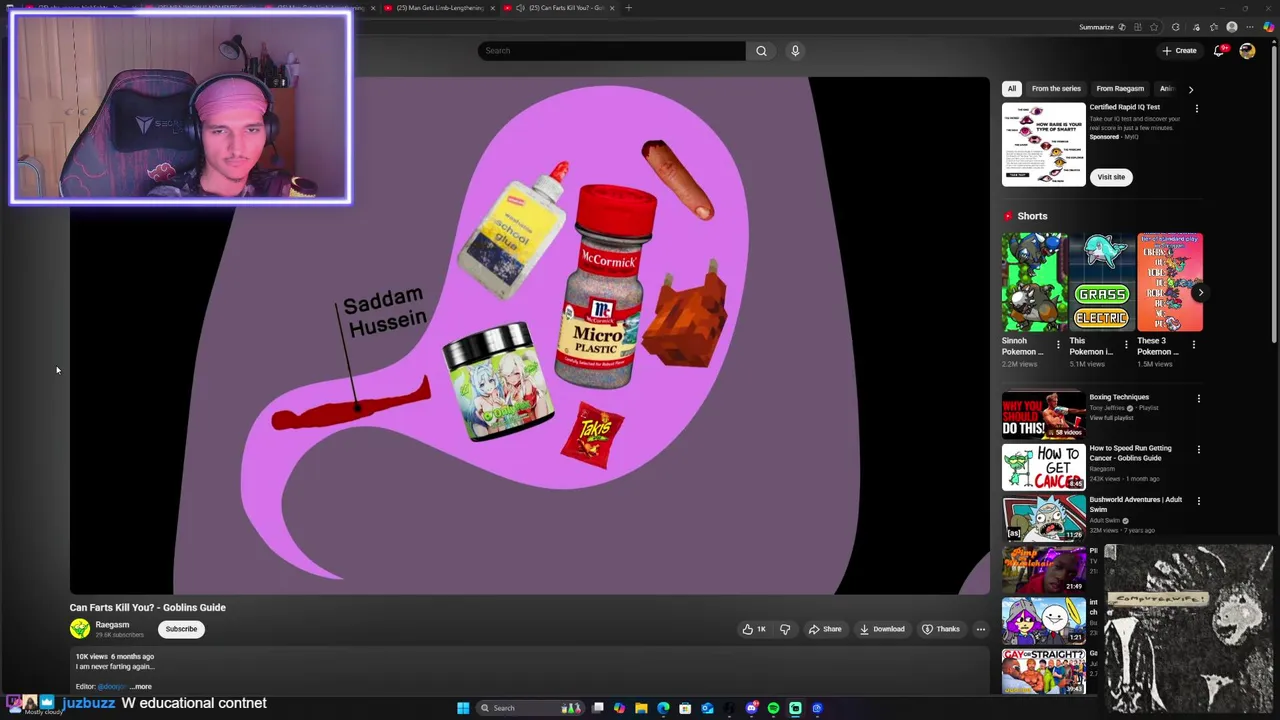Click Visit site on the IQ Test ad

click(x=1111, y=177)
